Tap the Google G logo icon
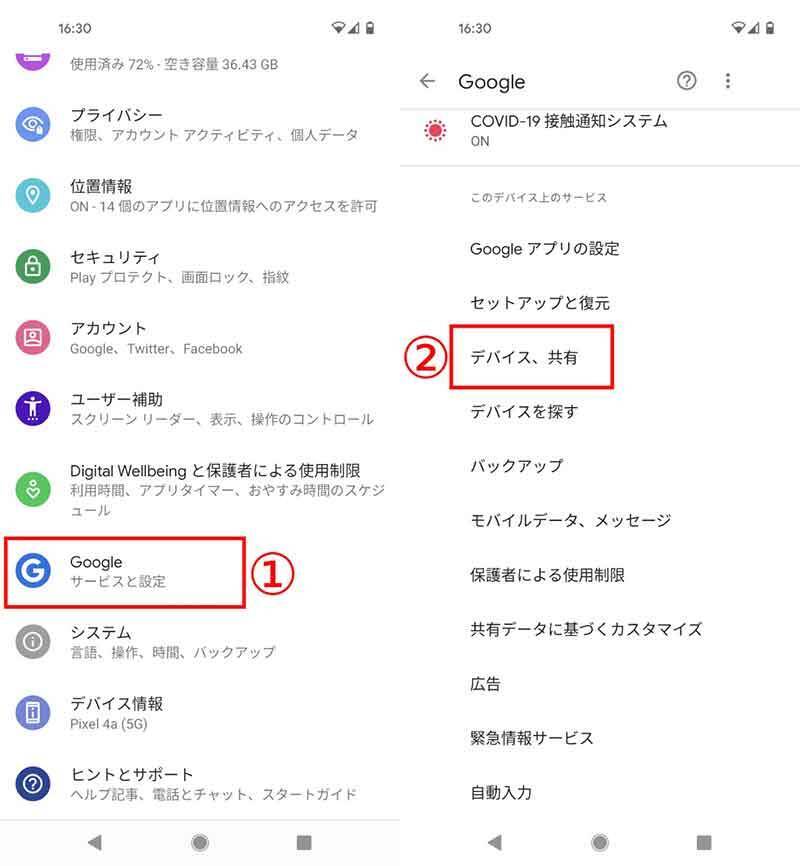 click(x=33, y=571)
